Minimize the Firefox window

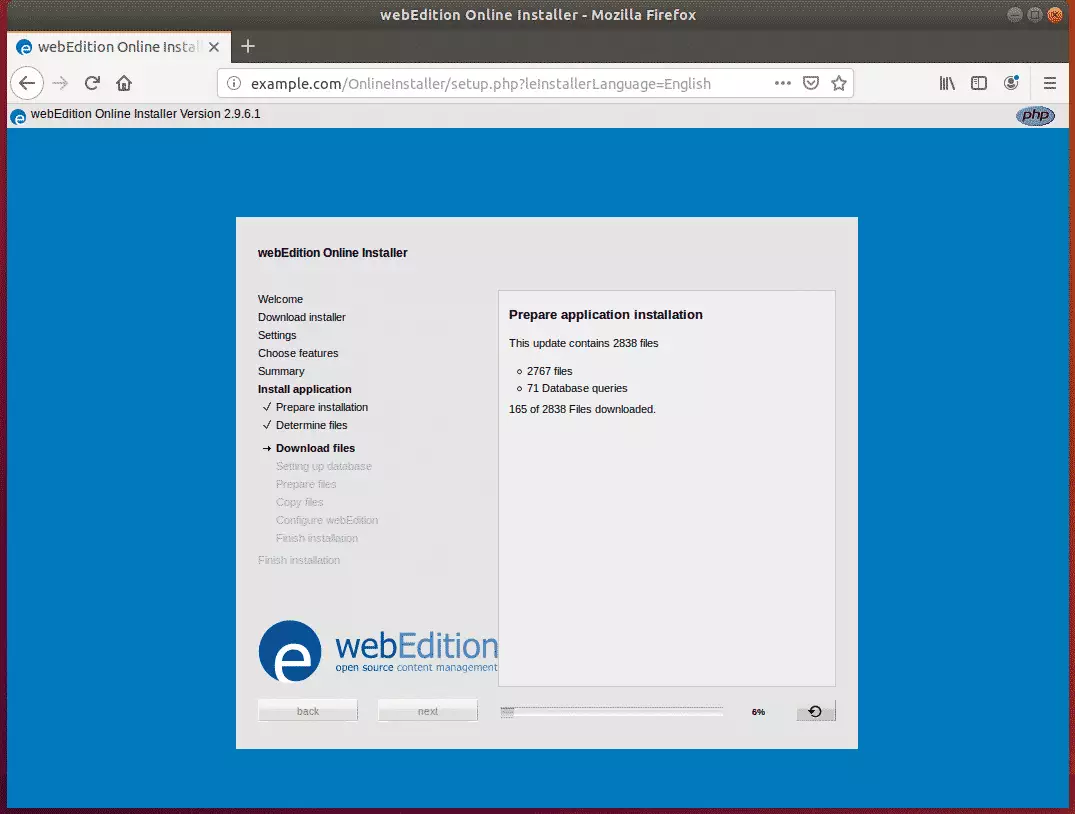(x=1015, y=14)
